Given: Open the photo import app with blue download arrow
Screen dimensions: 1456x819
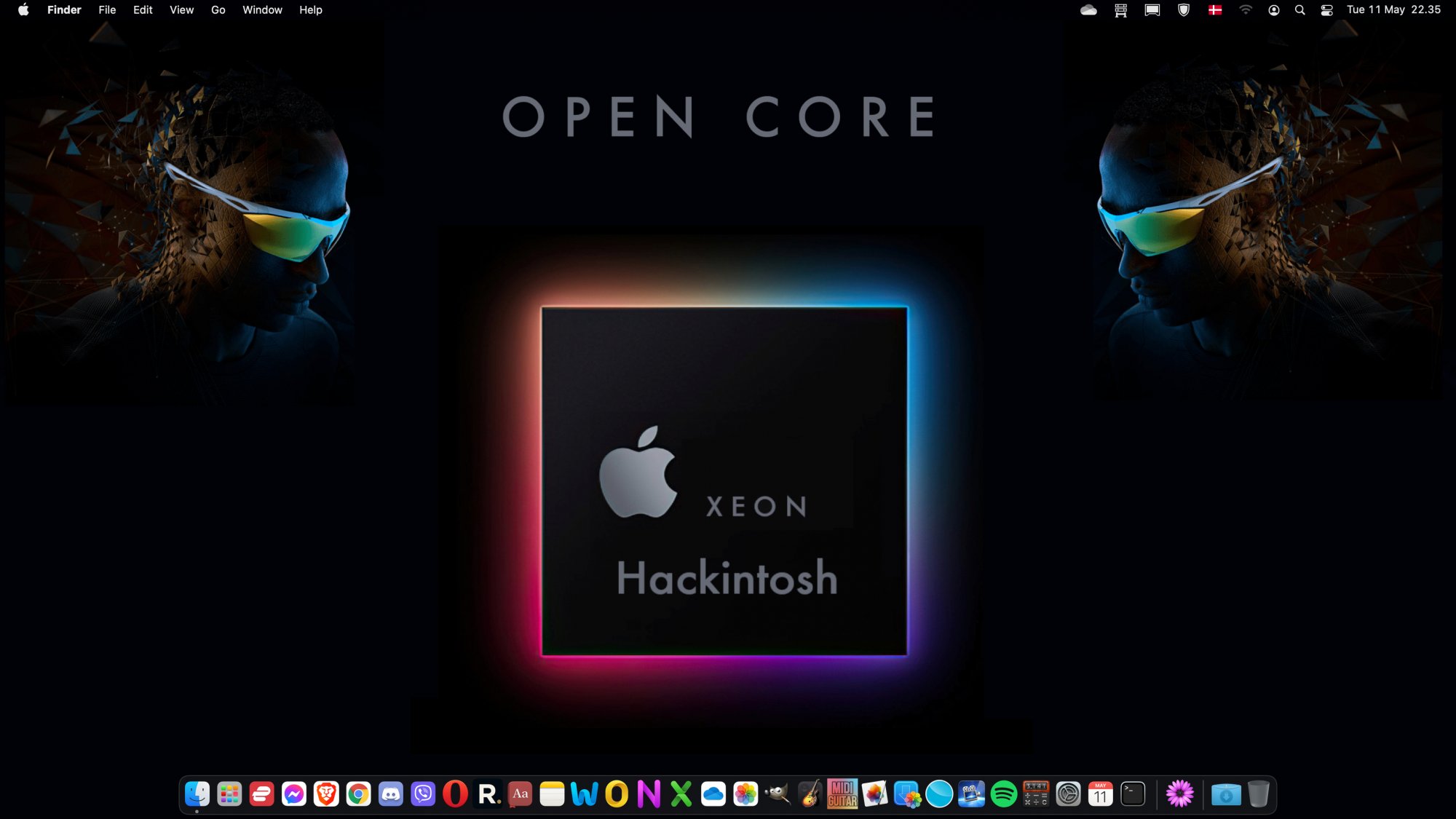Looking at the screenshot, I should [x=907, y=794].
